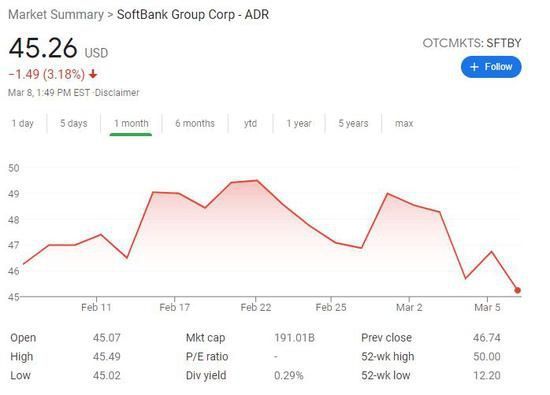The height and width of the screenshot is (395, 550).
Task: Click the OTCMKTS: SFTBY ticker label
Action: coord(472,43)
